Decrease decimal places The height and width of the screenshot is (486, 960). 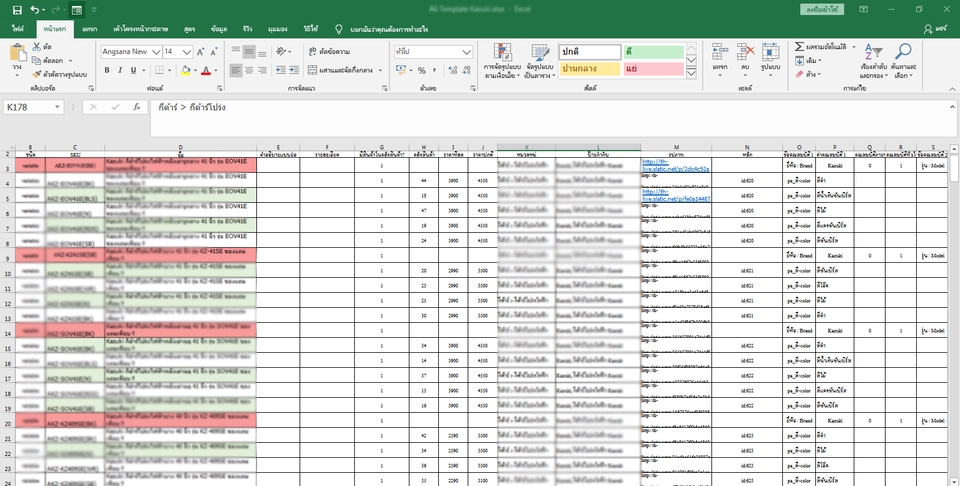click(466, 70)
